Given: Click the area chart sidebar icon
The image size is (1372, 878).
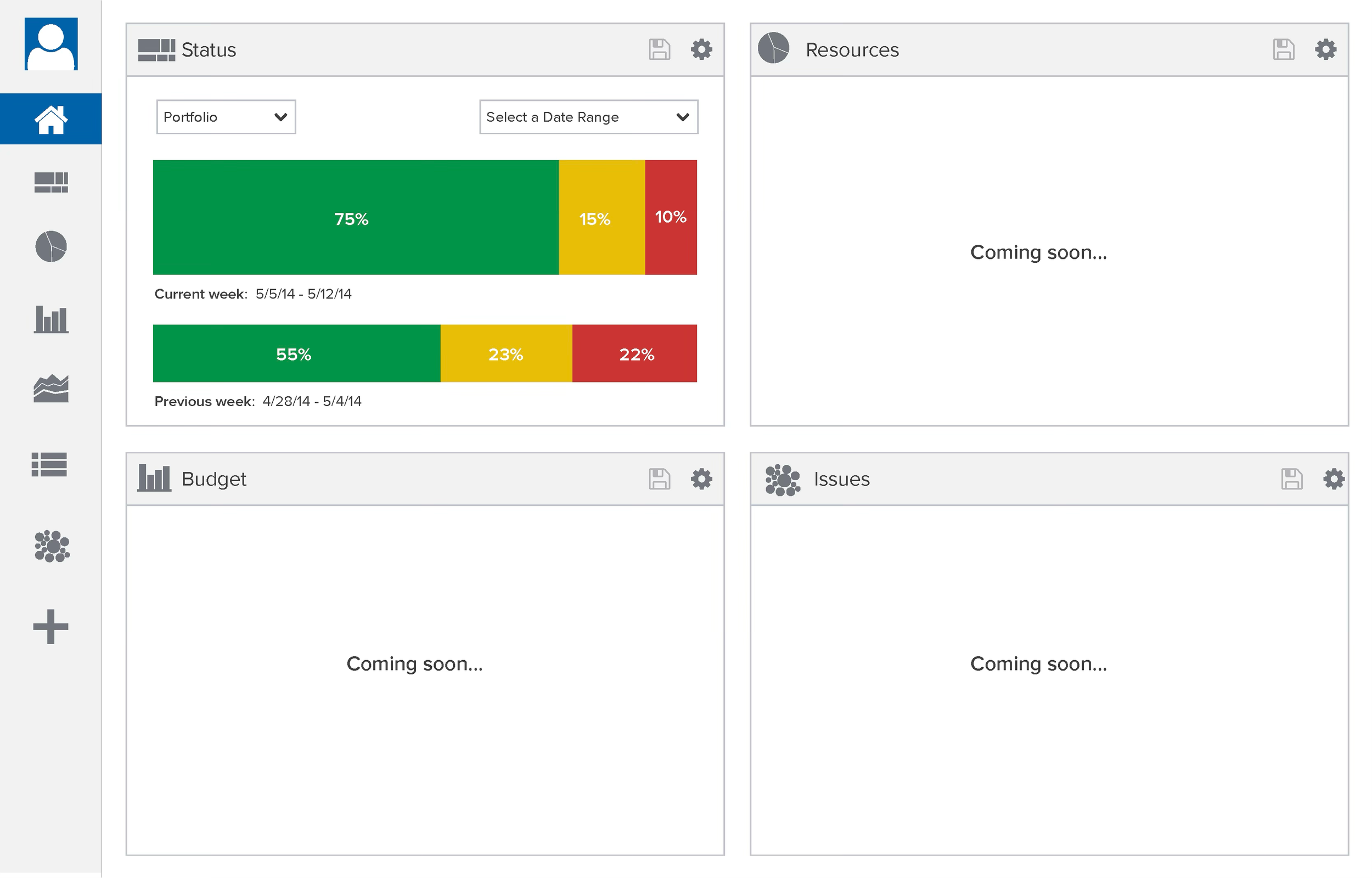Looking at the screenshot, I should point(50,389).
